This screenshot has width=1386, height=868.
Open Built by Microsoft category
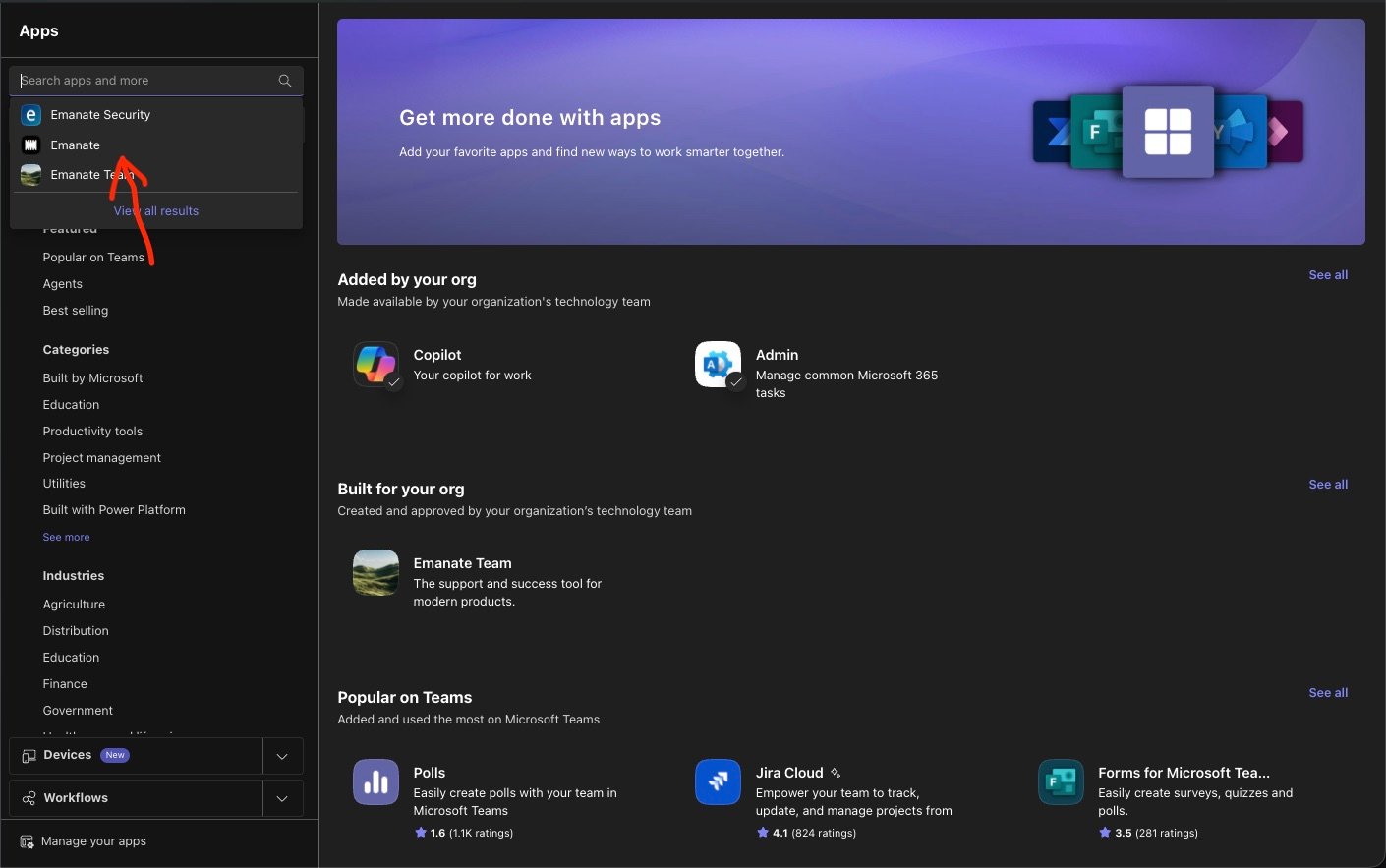tap(92, 378)
